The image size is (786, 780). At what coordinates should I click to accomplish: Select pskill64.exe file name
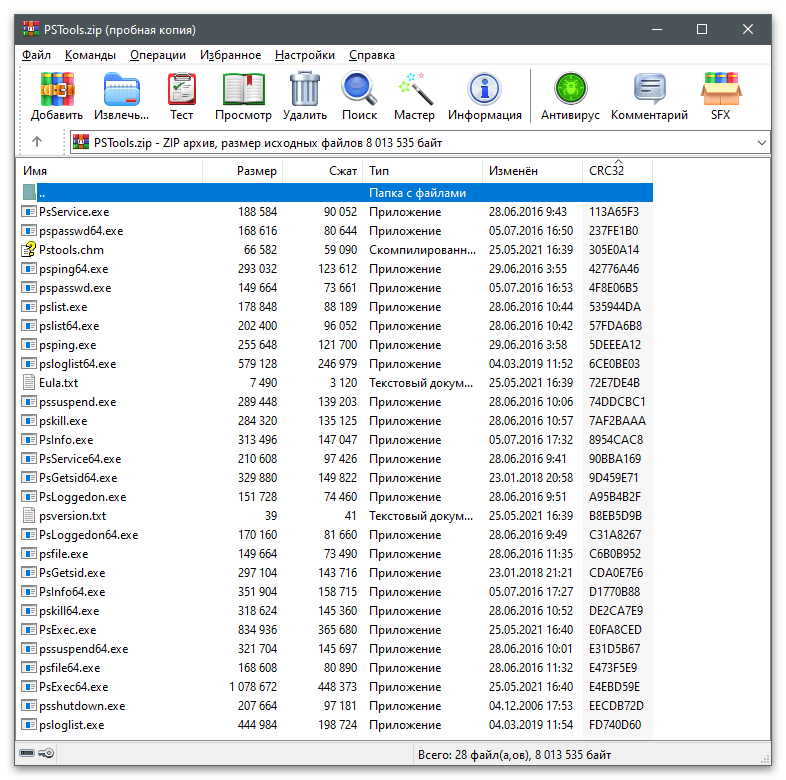[x=69, y=611]
